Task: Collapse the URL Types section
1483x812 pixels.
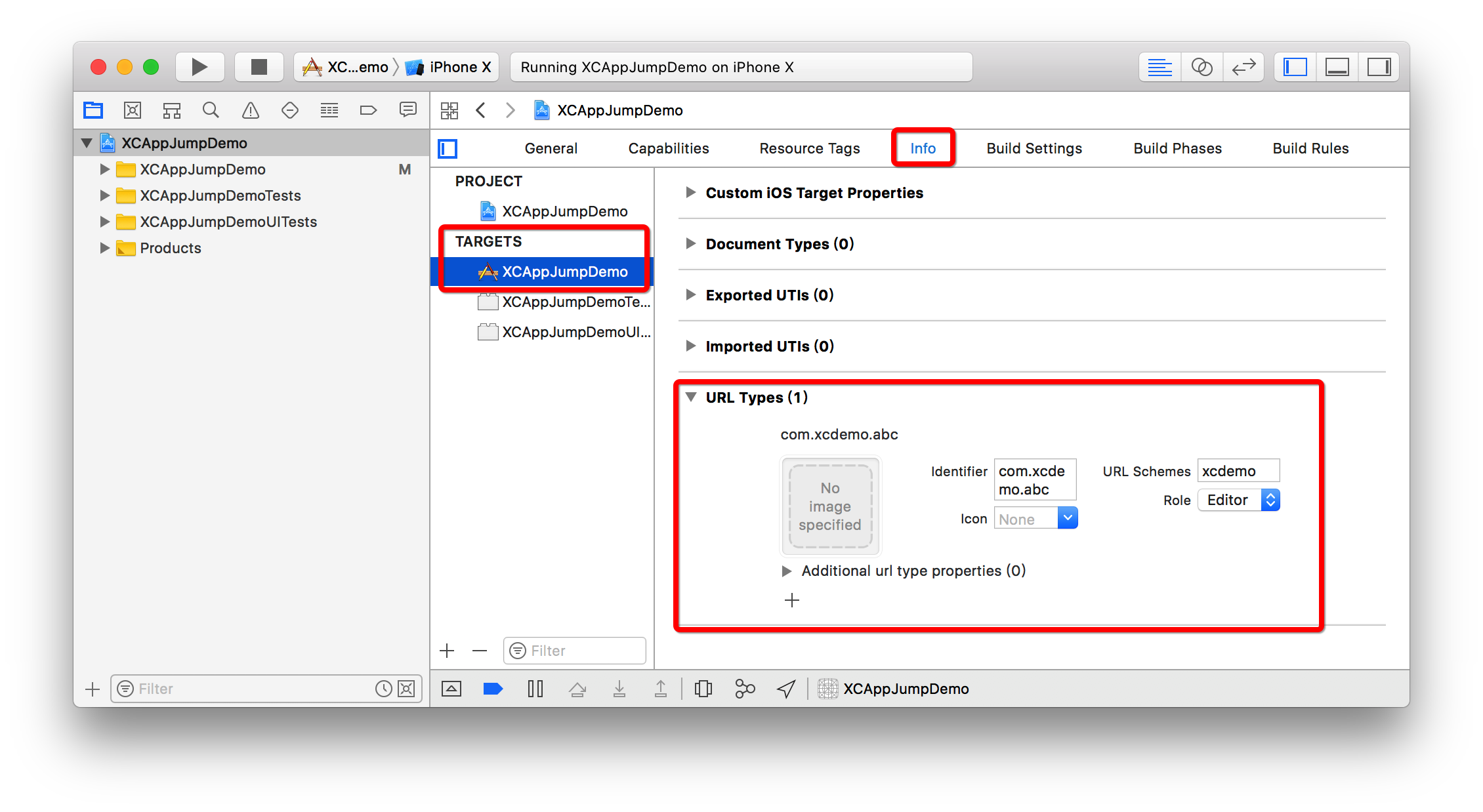Action: 690,397
